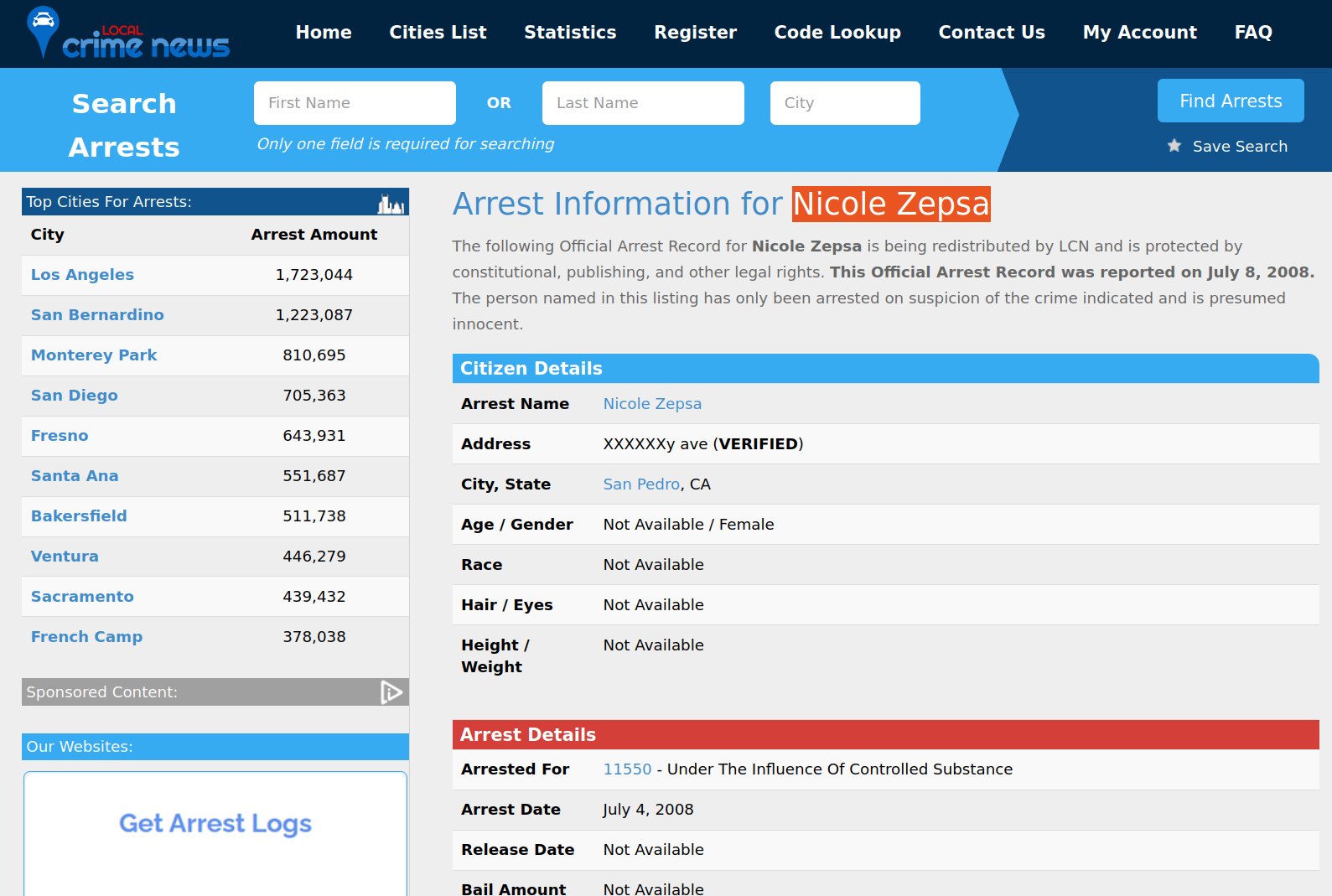1332x896 pixels.
Task: Select the 810,695 arrest amount
Action: pos(314,355)
